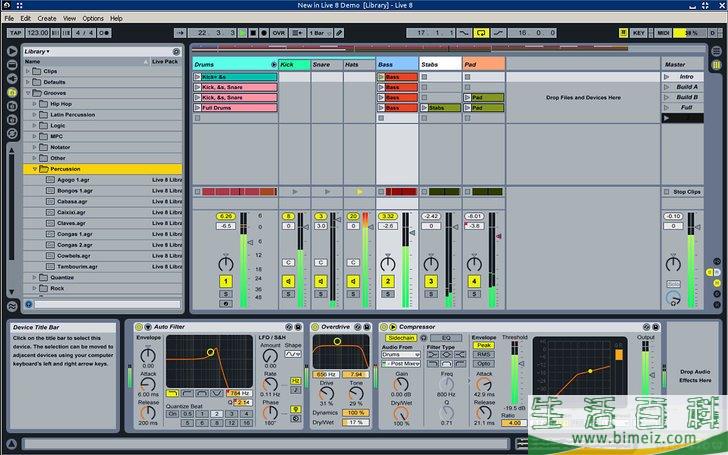
Task: Adjust the Pad track pan knob
Action: pyautogui.click(x=474, y=264)
